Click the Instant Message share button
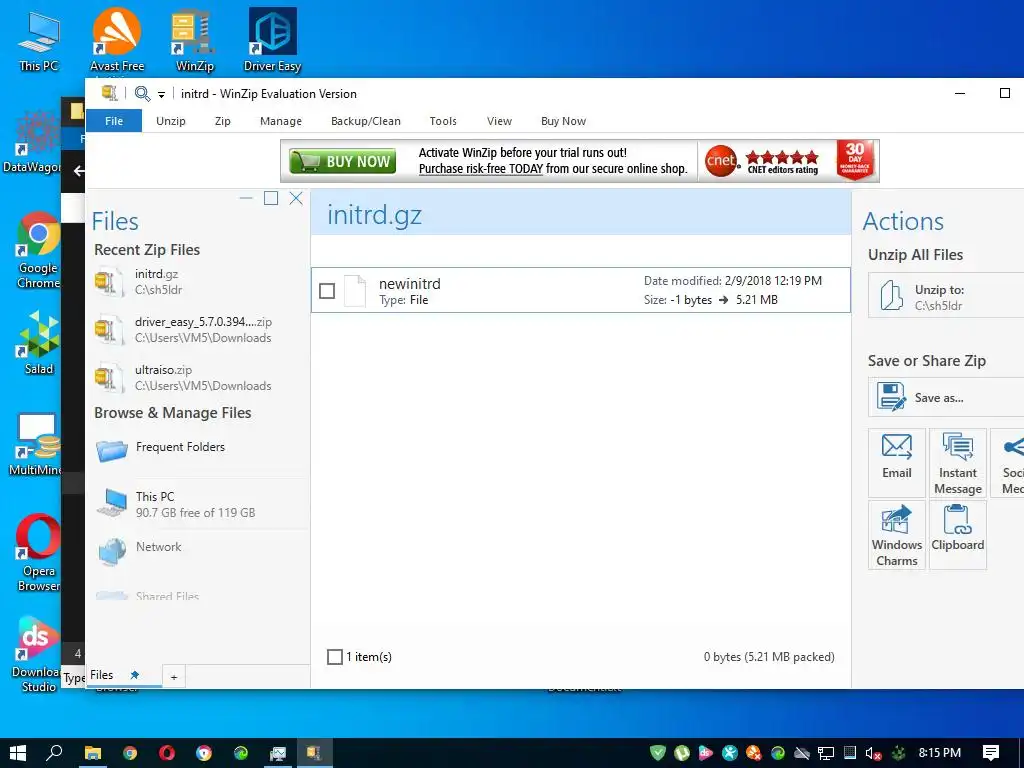1024x768 pixels. 957,463
